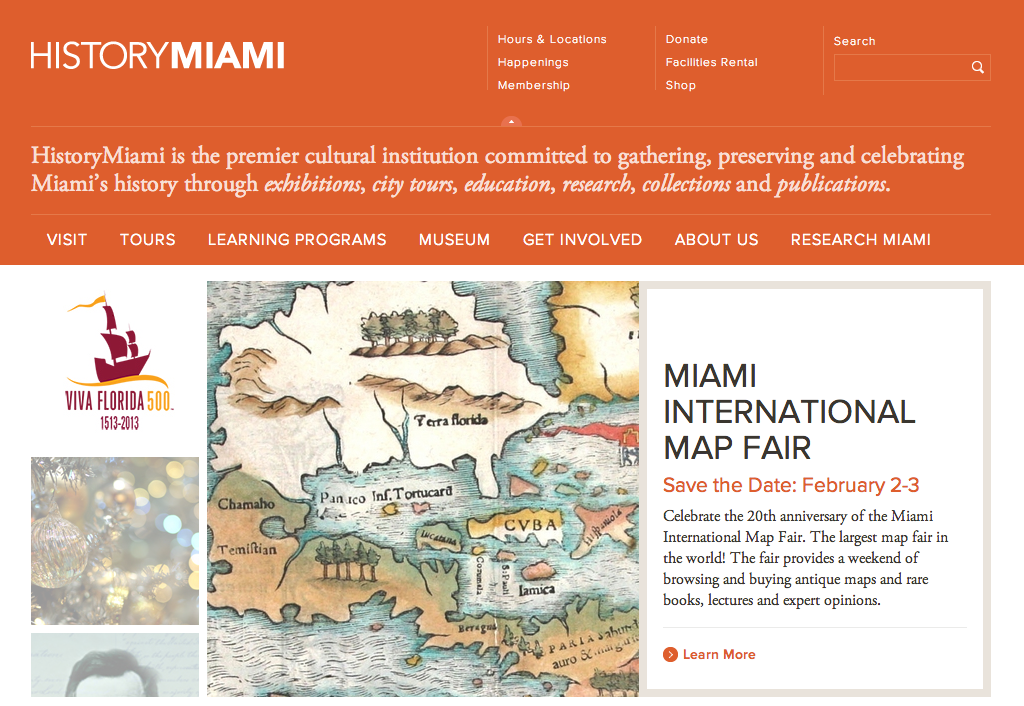
Task: Open the Hours & Locations link
Action: point(552,39)
